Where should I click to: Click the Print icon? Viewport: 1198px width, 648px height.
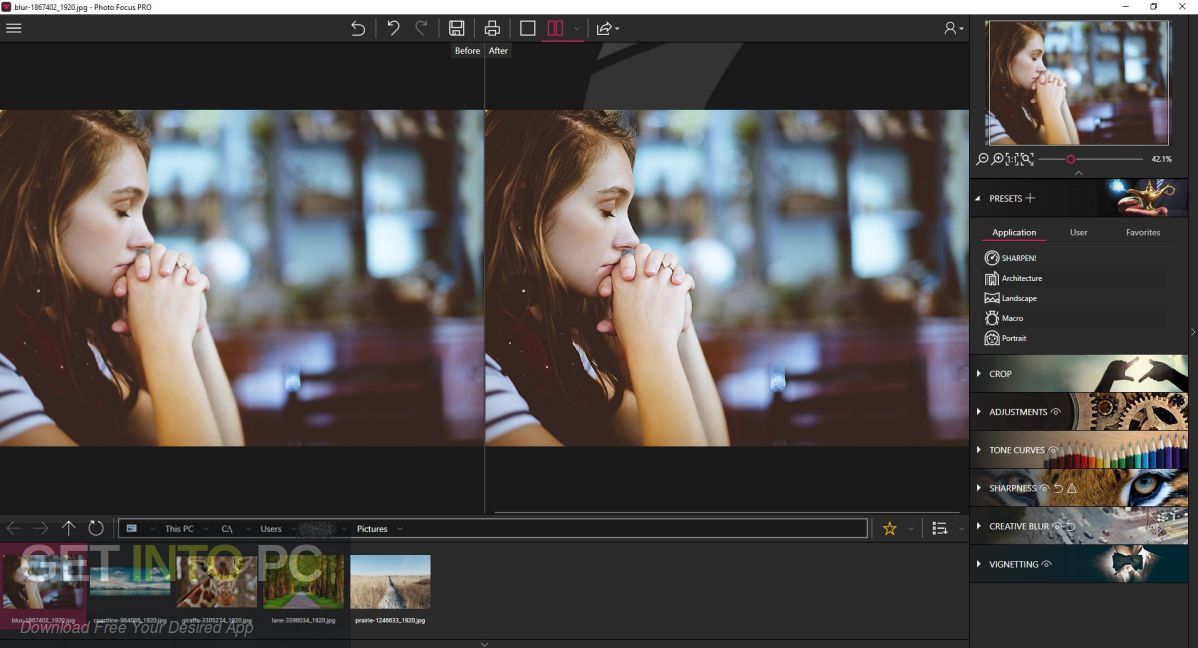[x=492, y=28]
